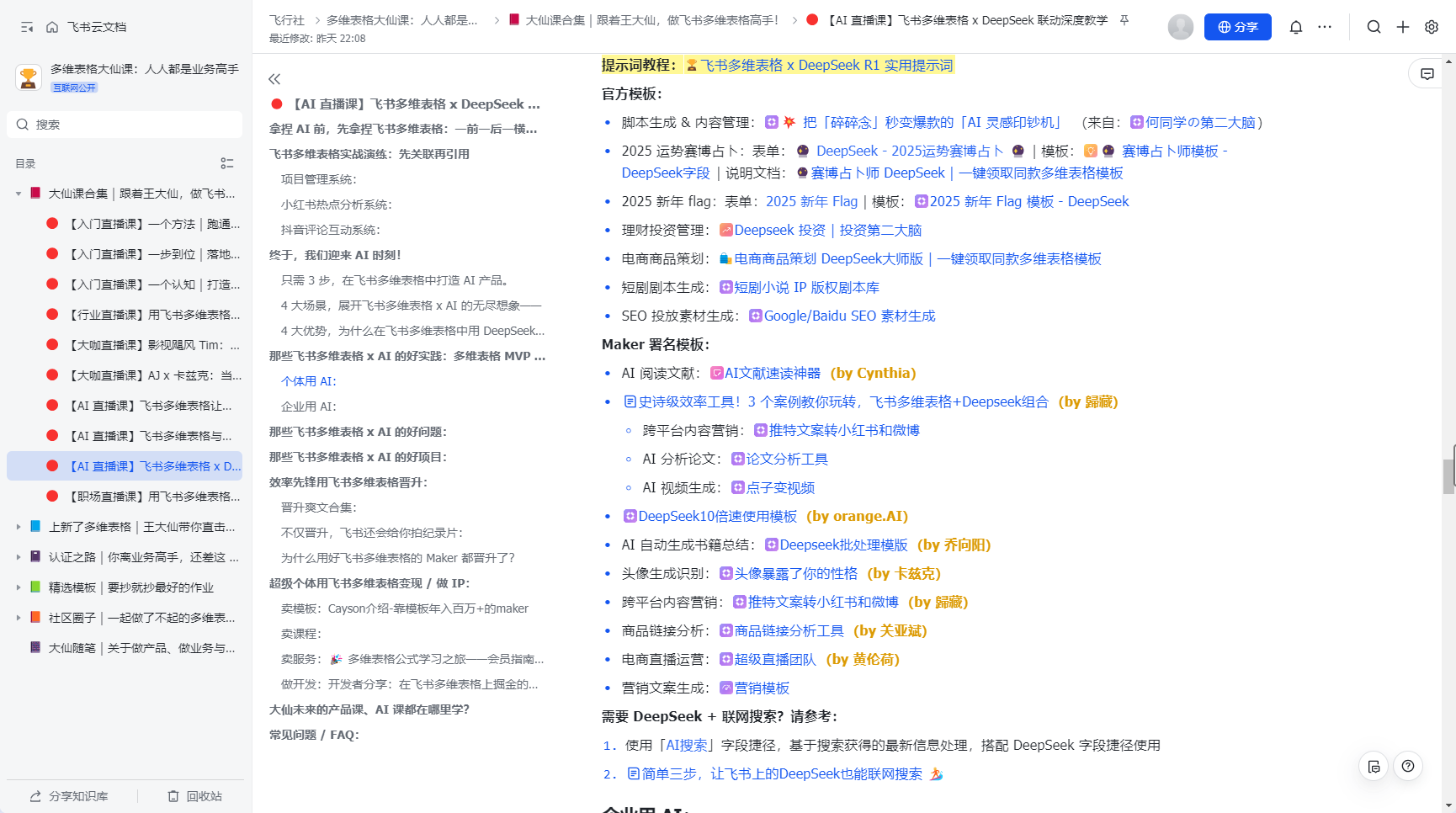This screenshot has width=1456, height=813.
Task: Jump to outline 小红书热点分析系统:
Action: 337,205
